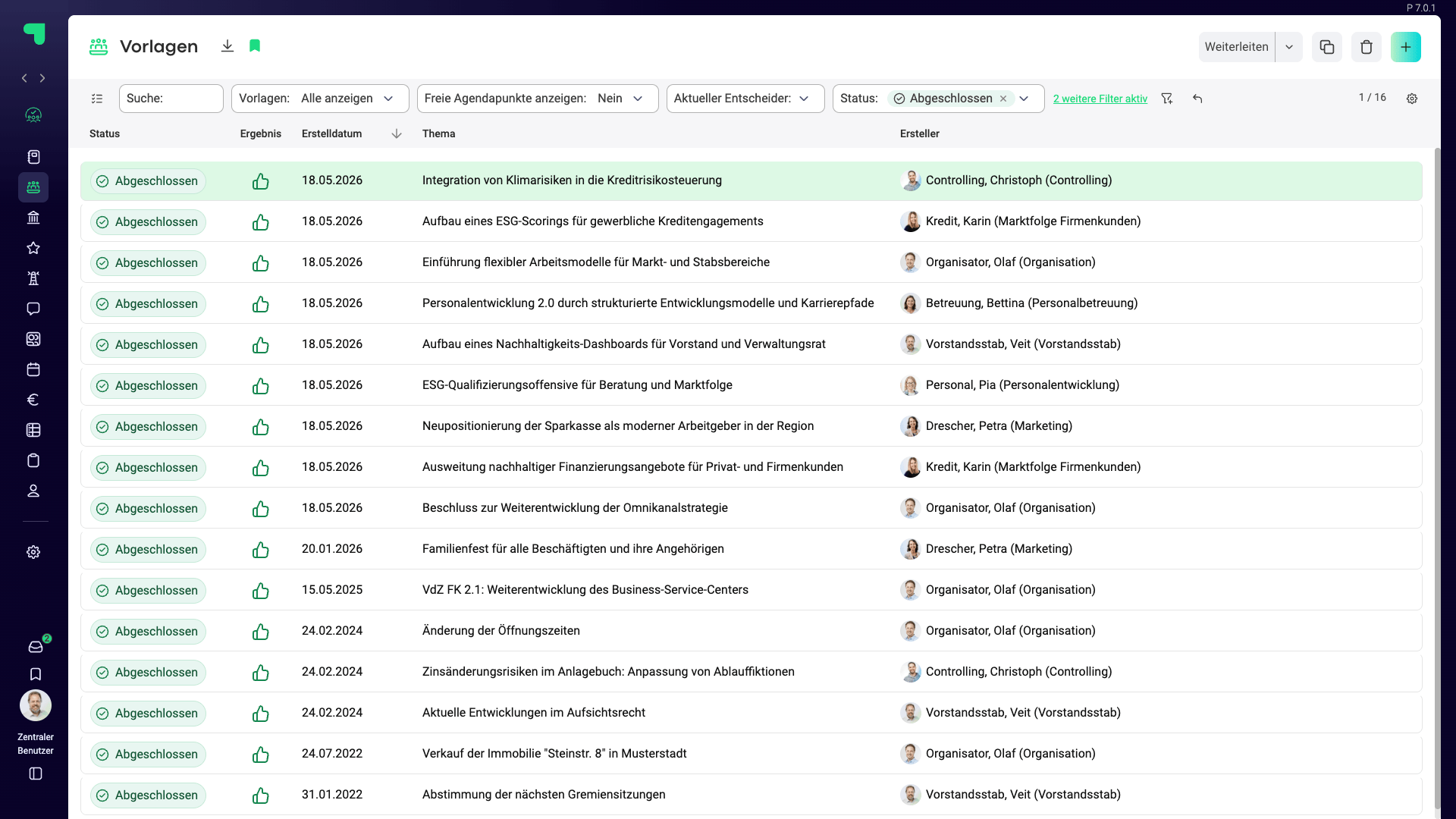Viewport: 1456px width, 819px height.
Task: Open the book/document icon in sidebar
Action: 33,157
